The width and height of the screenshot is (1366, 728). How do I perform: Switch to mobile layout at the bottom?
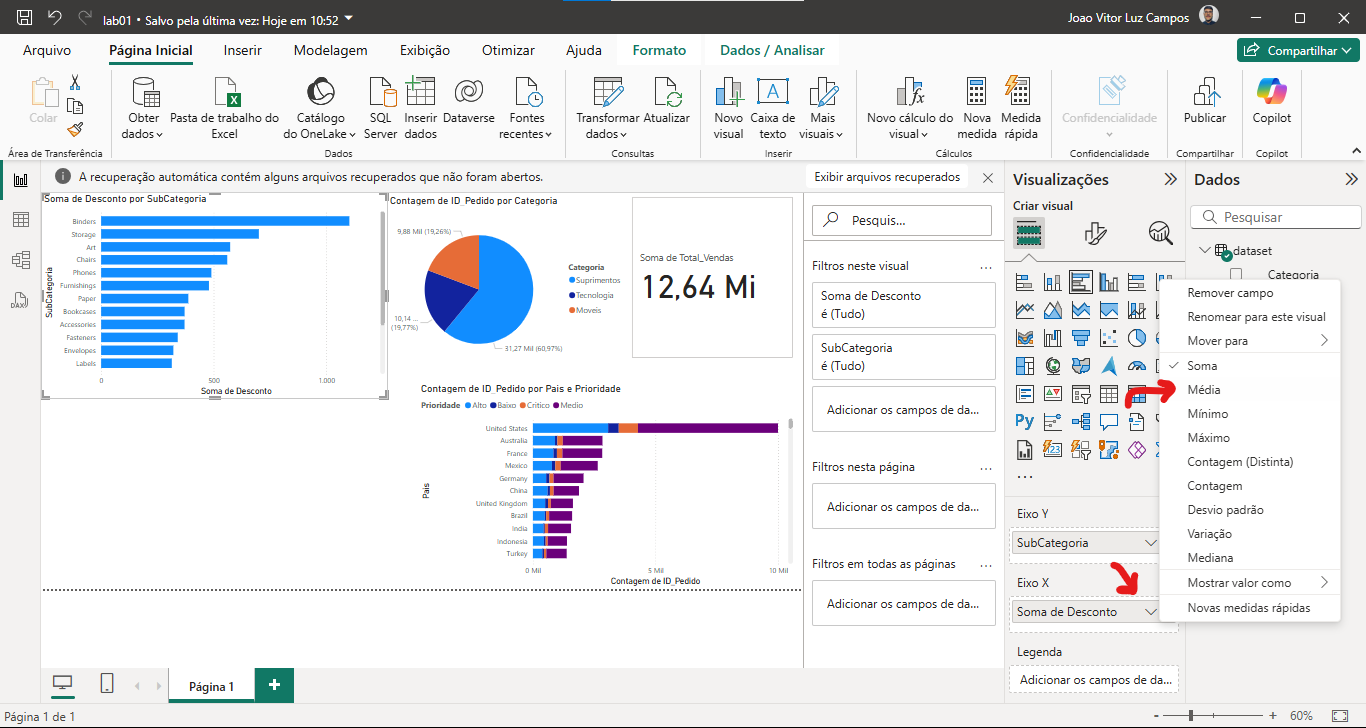106,684
